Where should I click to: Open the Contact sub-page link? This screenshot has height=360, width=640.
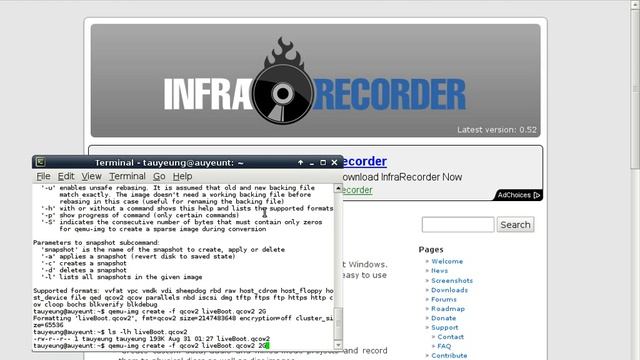pos(451,337)
